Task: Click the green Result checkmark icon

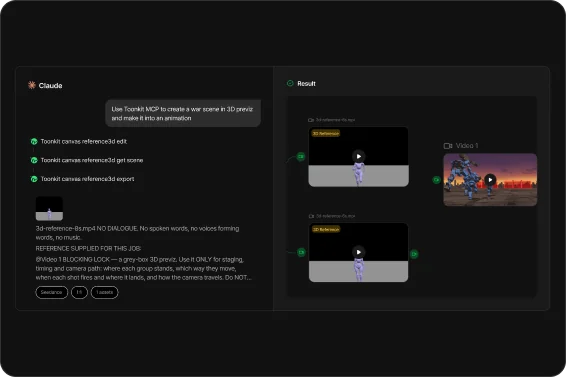Action: 290,83
